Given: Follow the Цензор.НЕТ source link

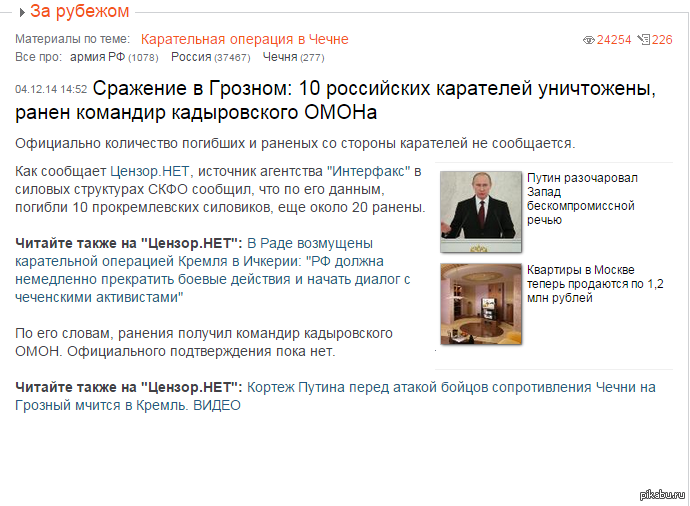Looking at the screenshot, I should point(150,171).
